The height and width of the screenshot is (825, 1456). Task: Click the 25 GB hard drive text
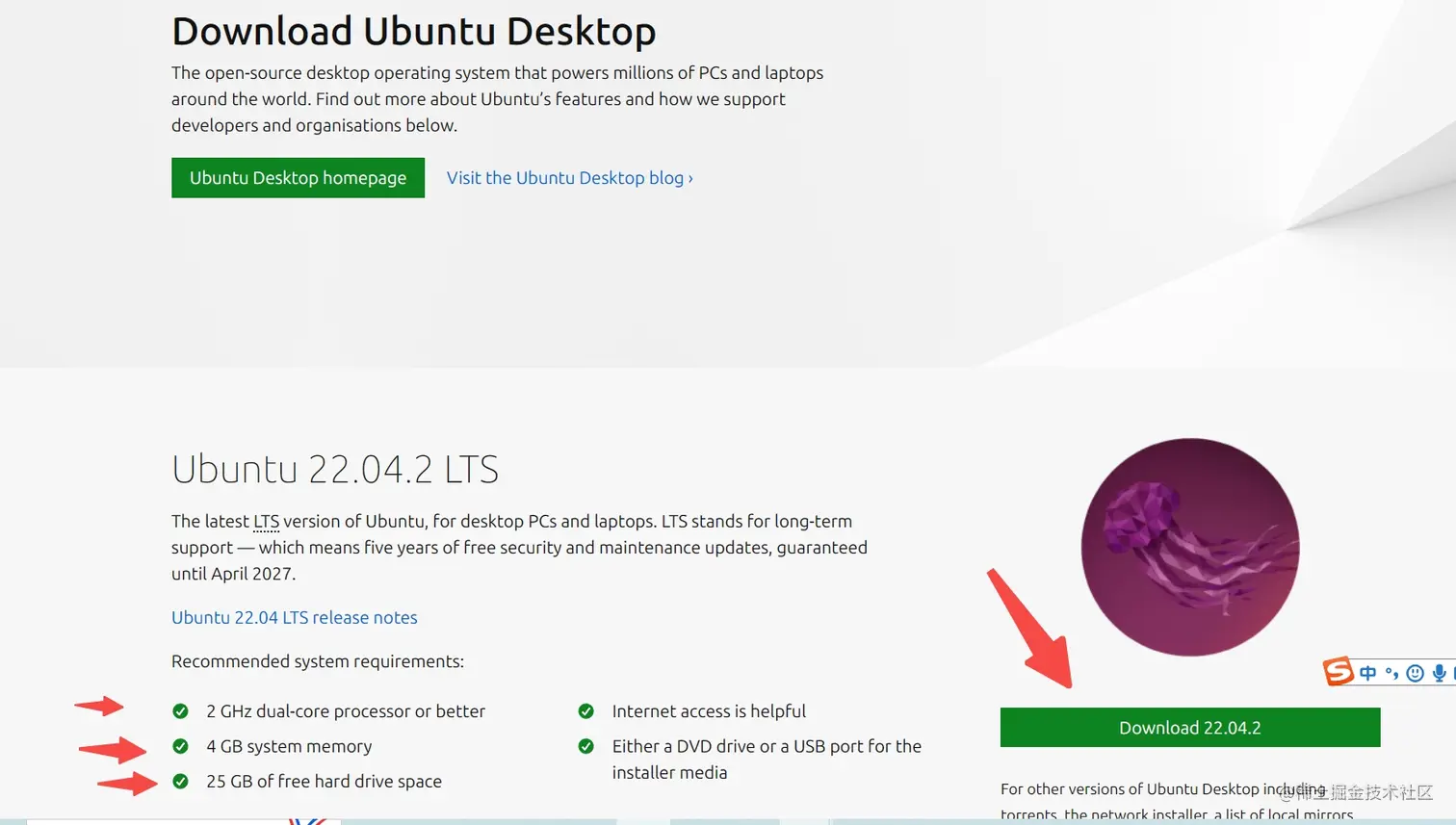(324, 781)
